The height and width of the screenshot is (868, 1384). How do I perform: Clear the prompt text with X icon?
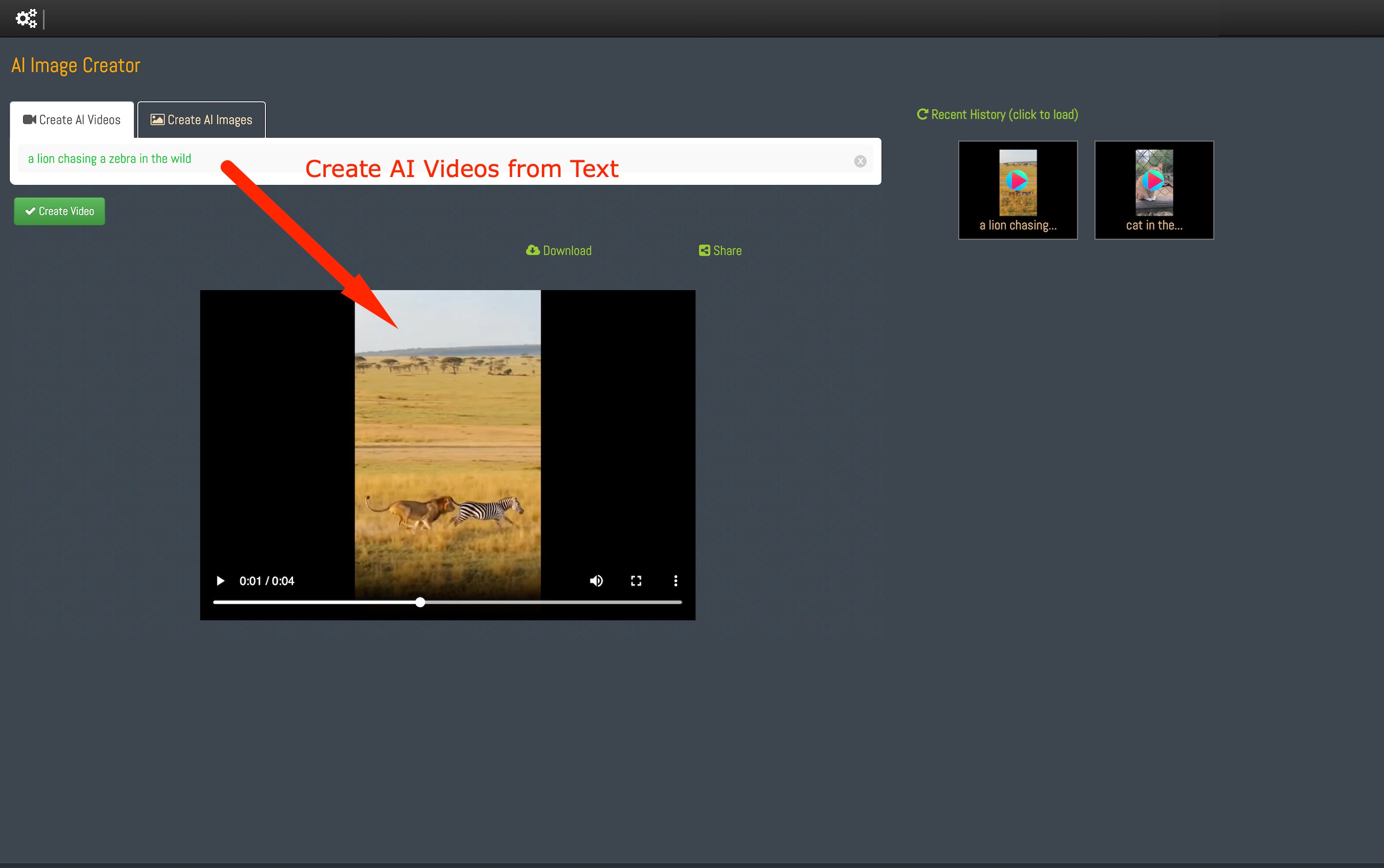pos(859,161)
